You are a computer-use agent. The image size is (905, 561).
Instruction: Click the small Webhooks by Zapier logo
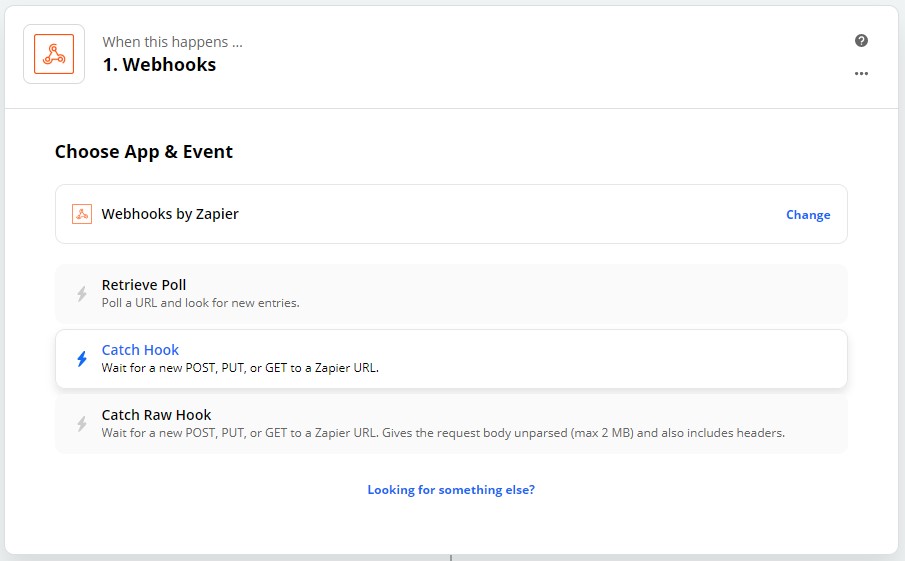point(82,214)
